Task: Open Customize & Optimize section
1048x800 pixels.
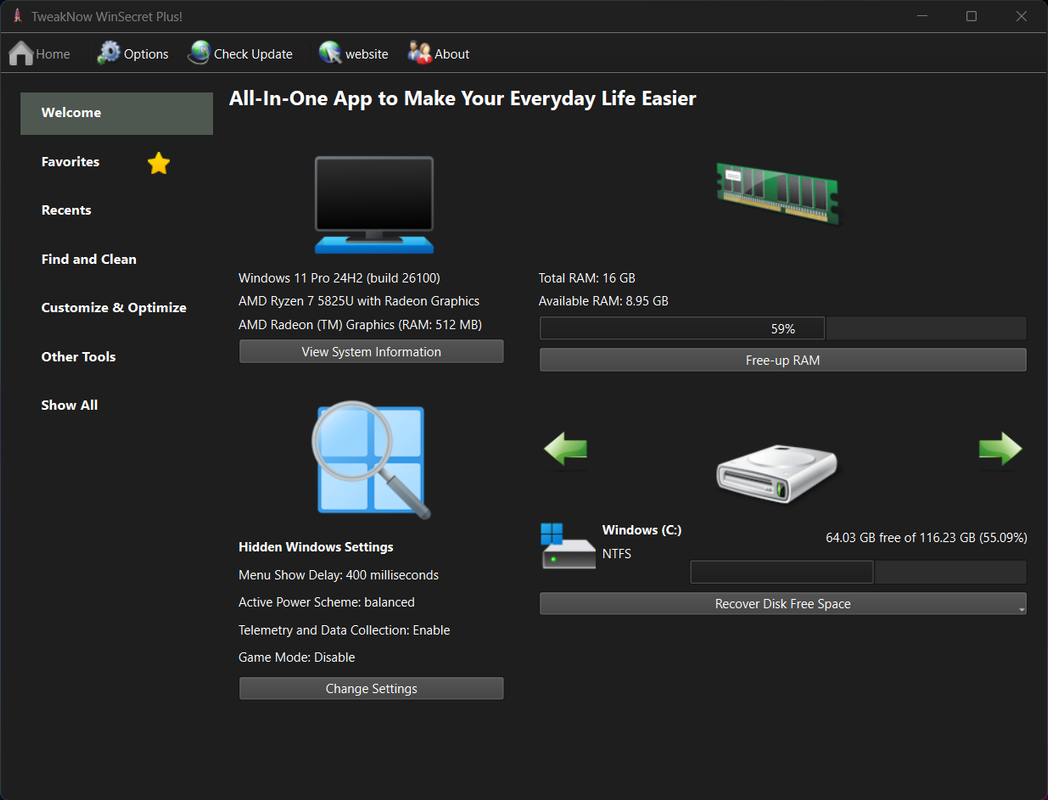Action: click(x=114, y=308)
